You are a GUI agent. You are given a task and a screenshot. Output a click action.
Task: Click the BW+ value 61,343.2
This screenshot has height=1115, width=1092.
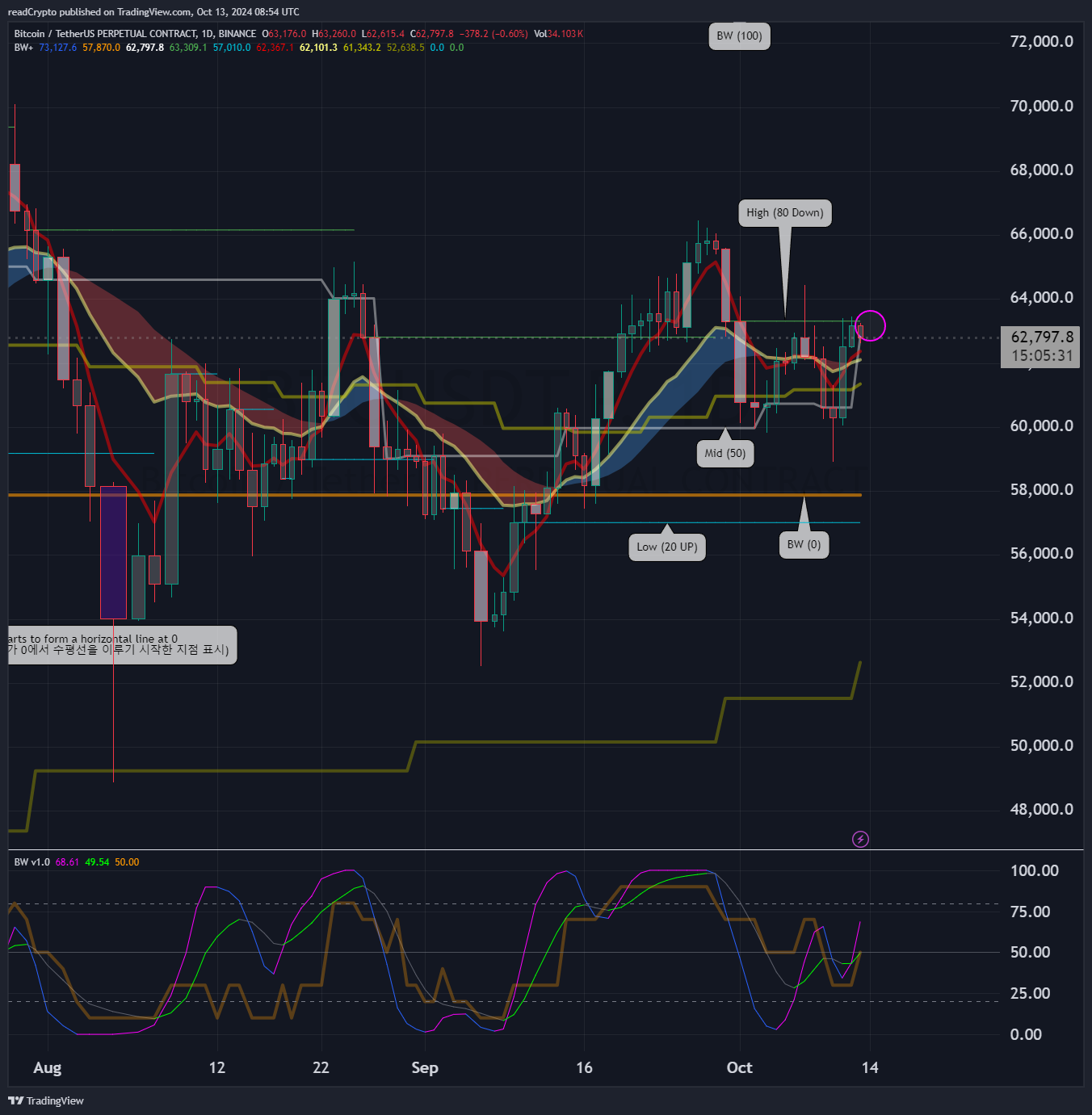[362, 48]
